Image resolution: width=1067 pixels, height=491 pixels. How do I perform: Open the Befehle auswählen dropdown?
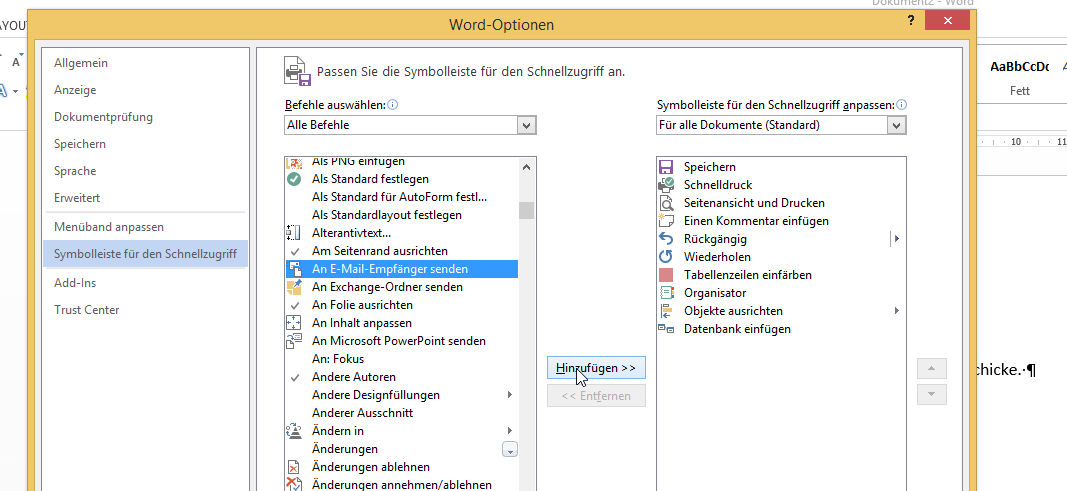point(526,125)
